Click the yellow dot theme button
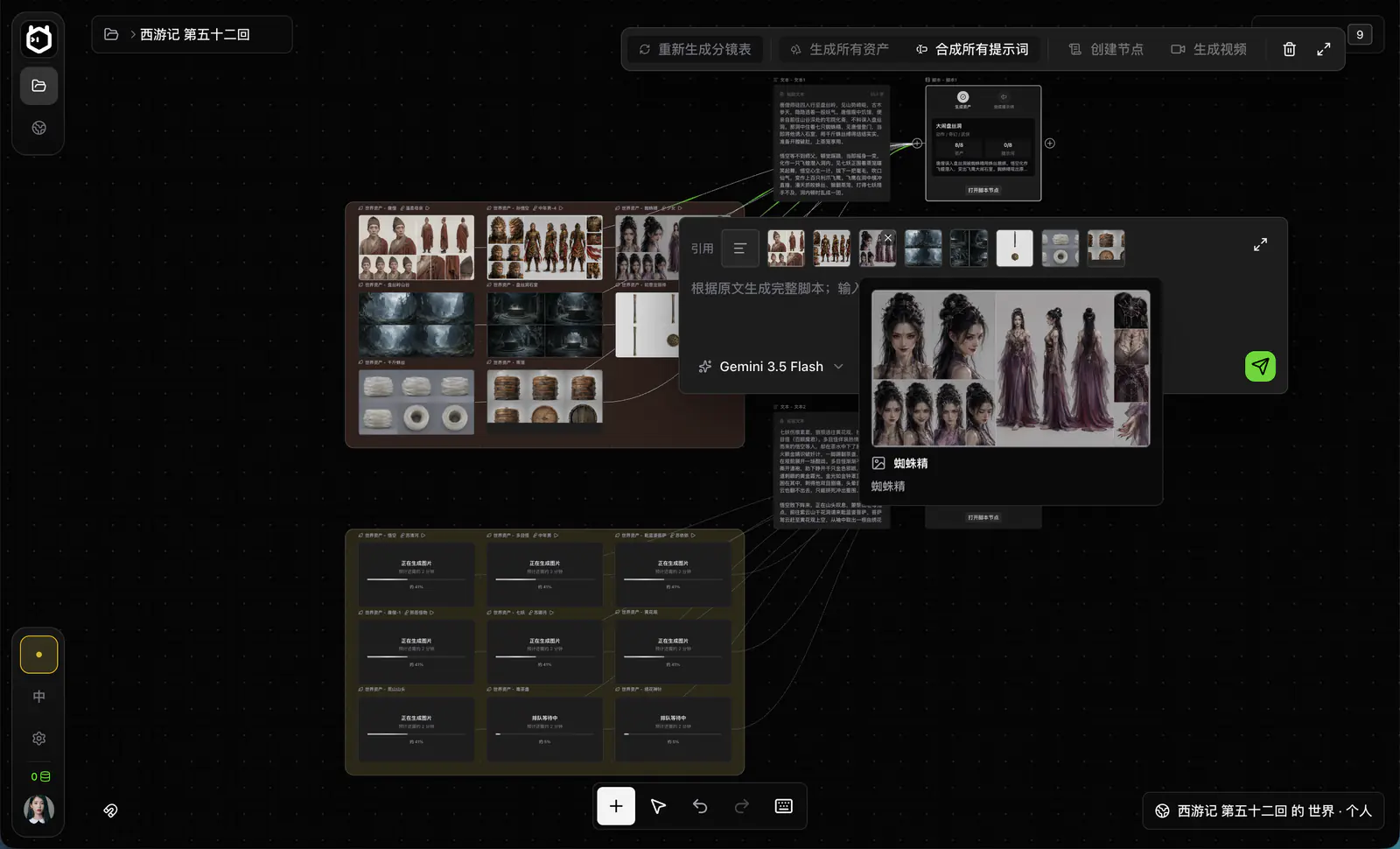Viewport: 1400px width, 849px height. [x=39, y=655]
